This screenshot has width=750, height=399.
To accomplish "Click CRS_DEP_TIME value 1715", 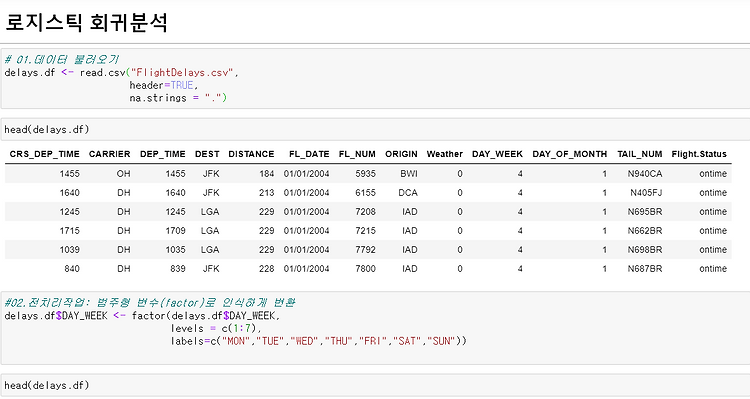I will click(69, 231).
